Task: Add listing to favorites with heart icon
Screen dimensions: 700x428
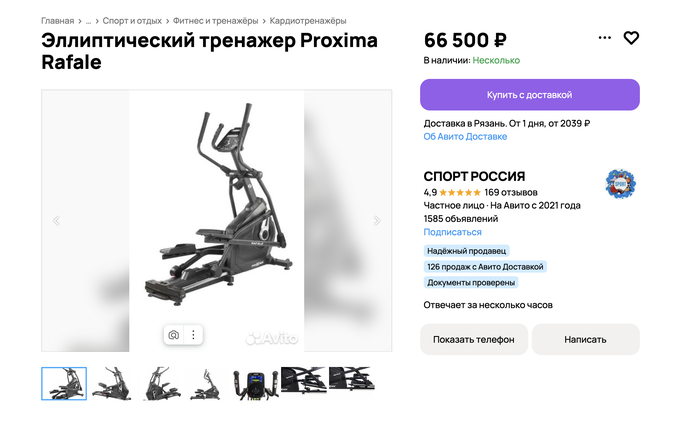Action: click(631, 38)
